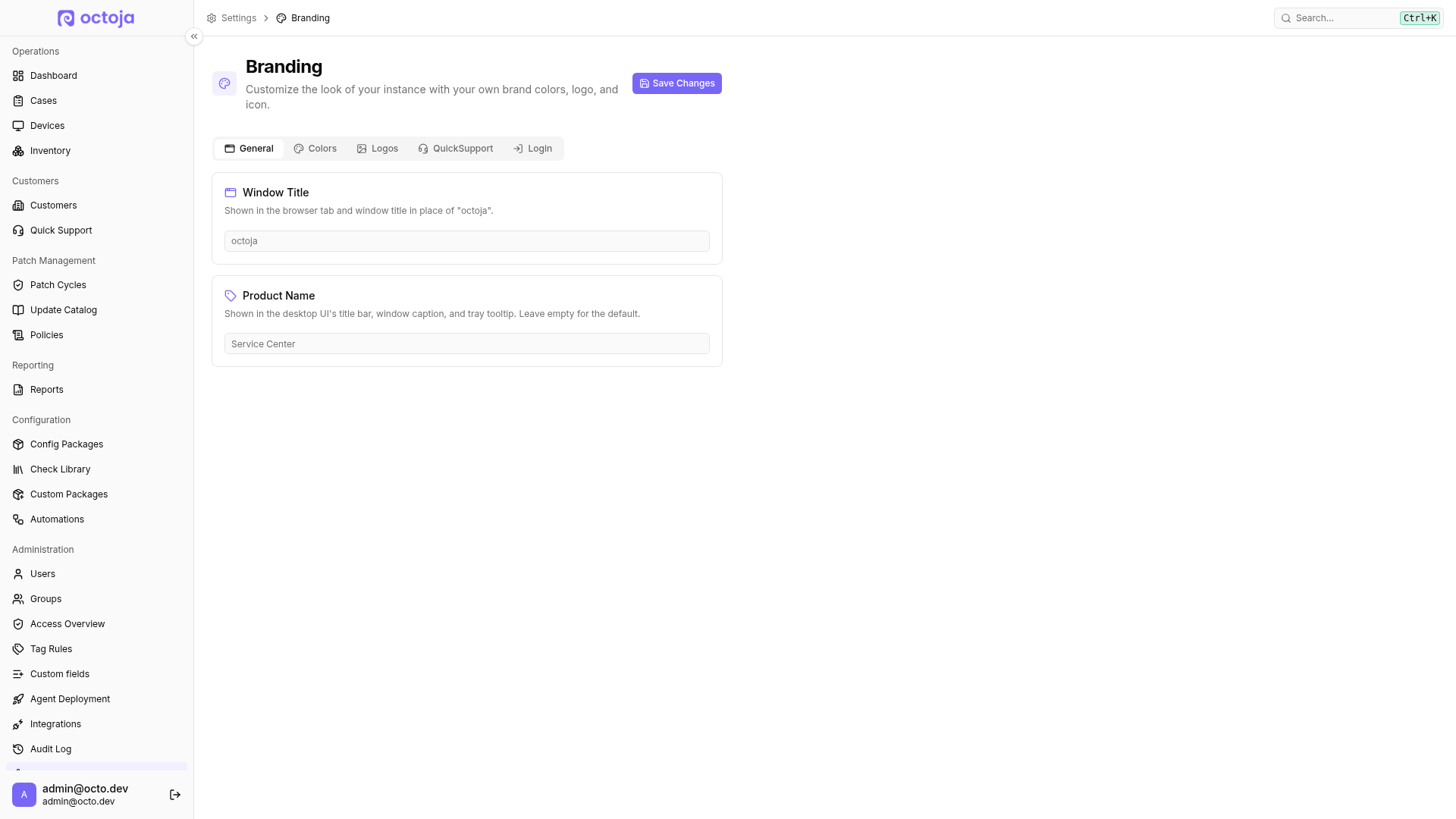The width and height of the screenshot is (1456, 819).
Task: Log out using the sign-out icon
Action: [175, 795]
